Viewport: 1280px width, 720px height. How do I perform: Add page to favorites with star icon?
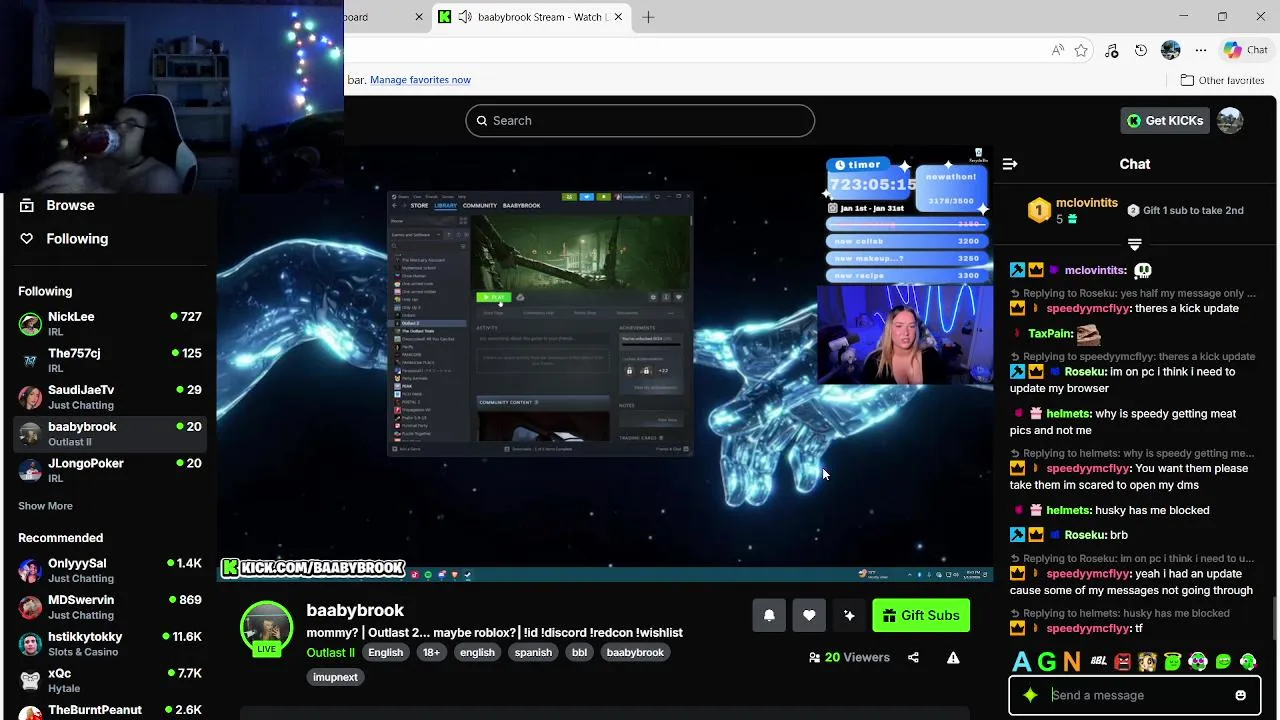(x=1081, y=50)
